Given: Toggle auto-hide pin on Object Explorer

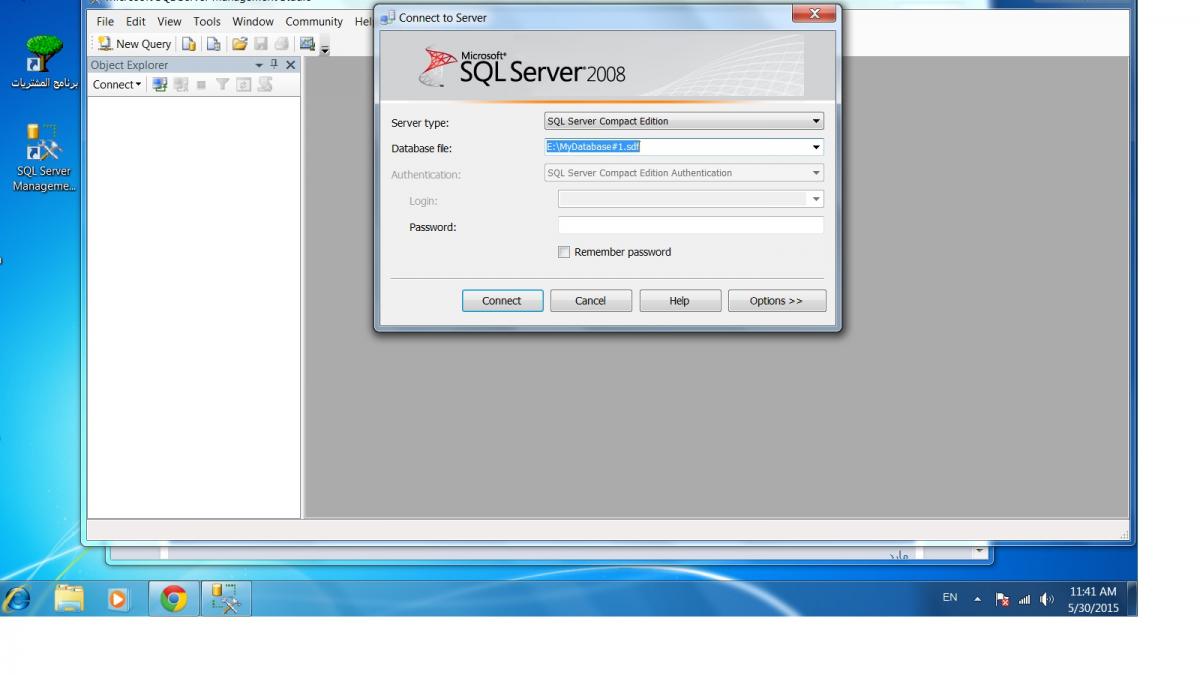Looking at the screenshot, I should click(275, 65).
